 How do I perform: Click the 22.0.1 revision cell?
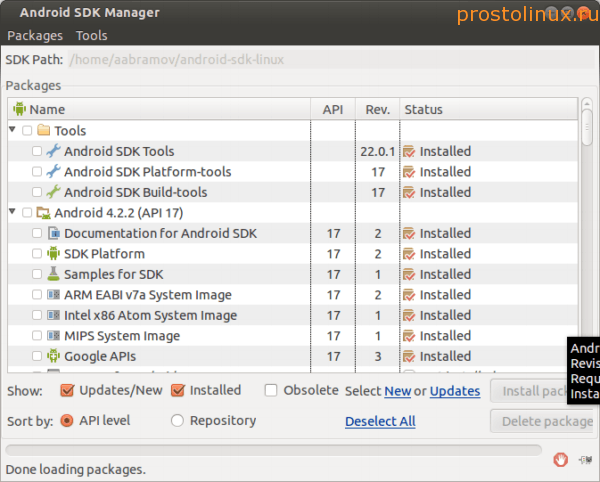tap(378, 151)
